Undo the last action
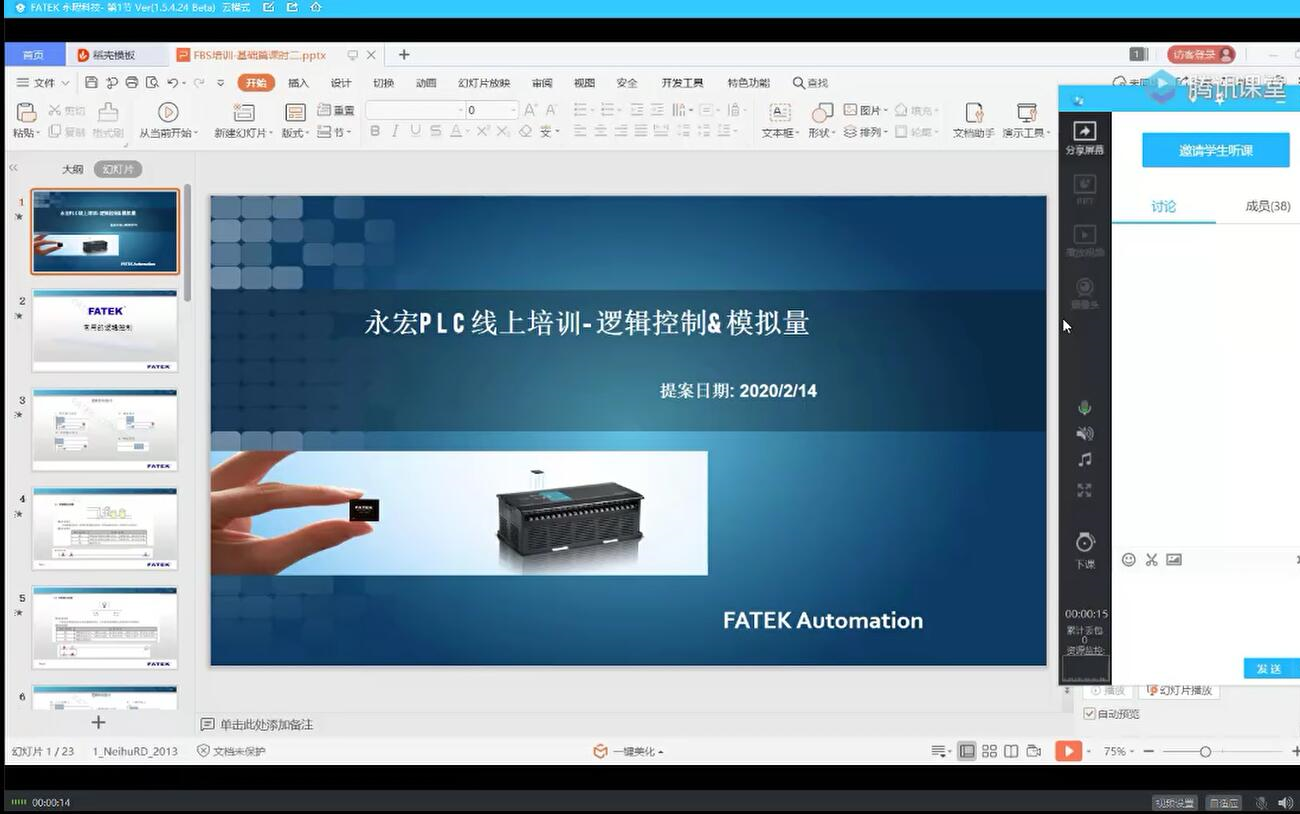 coord(172,83)
